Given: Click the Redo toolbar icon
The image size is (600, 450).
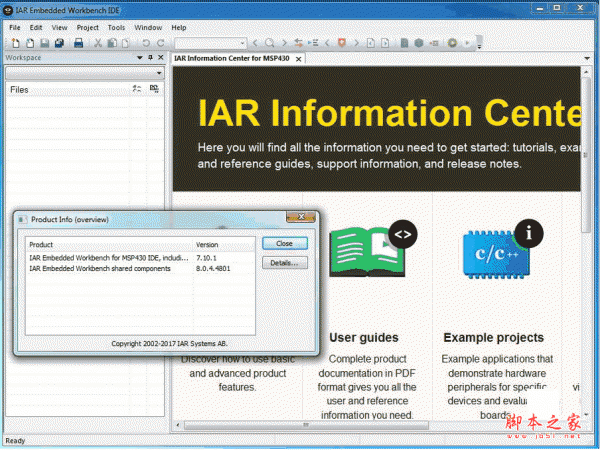Looking at the screenshot, I should [x=161, y=43].
